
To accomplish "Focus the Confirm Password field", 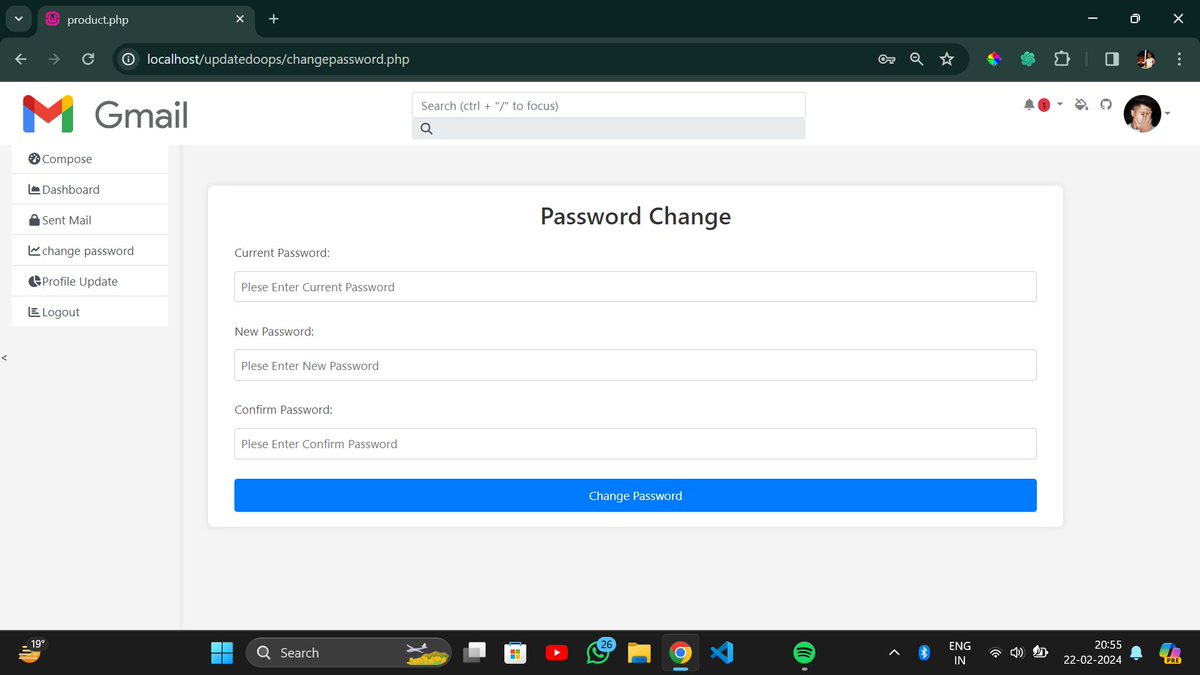I will pos(635,444).
